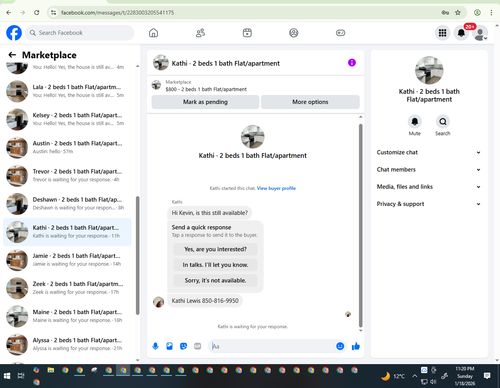Send quick reply 'In talks. I'll let you know.'
The image size is (500, 388).
point(215,265)
